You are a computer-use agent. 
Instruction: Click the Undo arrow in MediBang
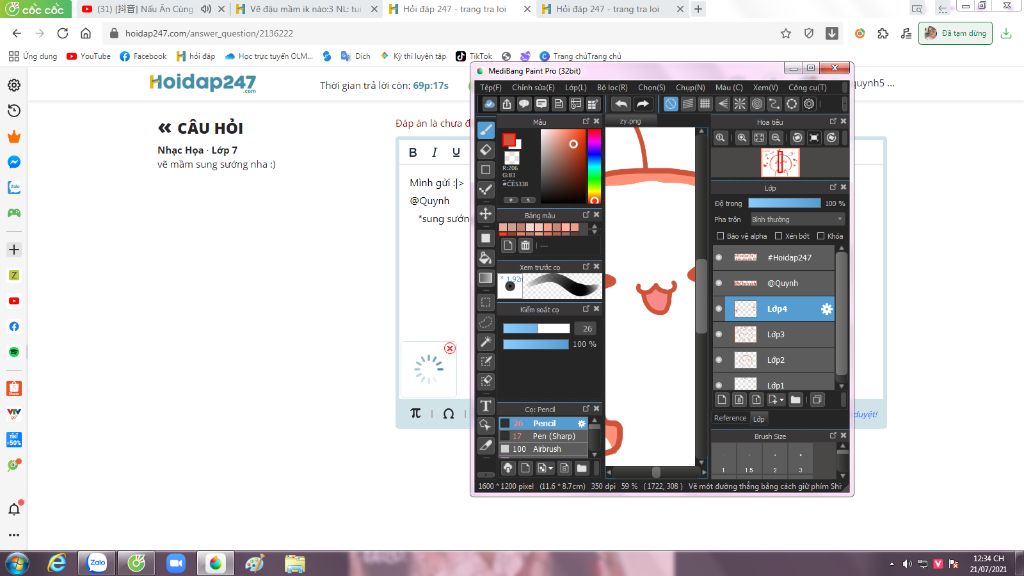pyautogui.click(x=621, y=104)
